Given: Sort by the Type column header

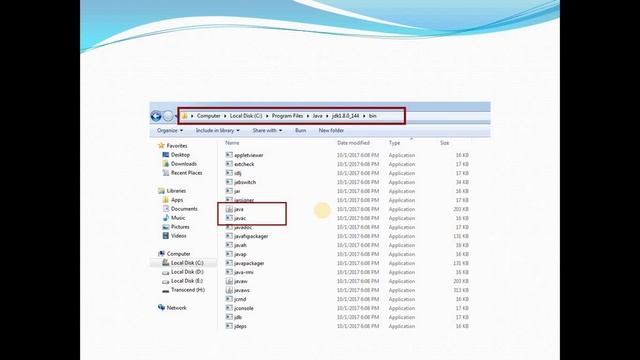Looking at the screenshot, I should 394,143.
